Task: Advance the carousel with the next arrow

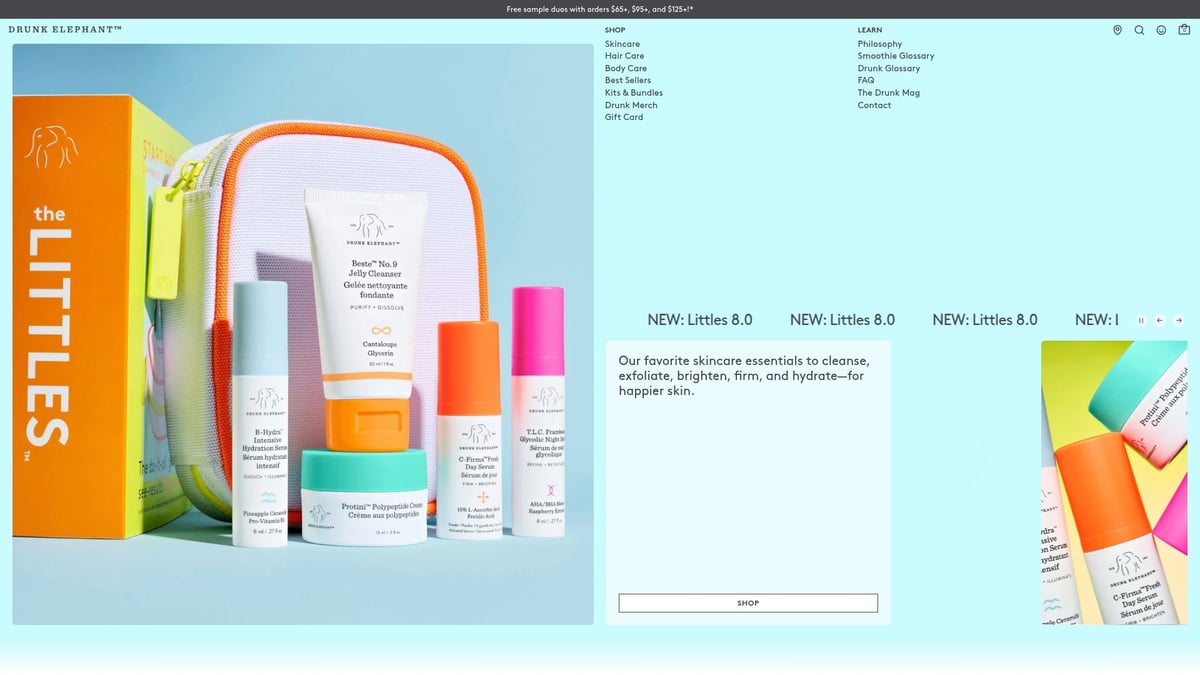Action: tap(1178, 320)
